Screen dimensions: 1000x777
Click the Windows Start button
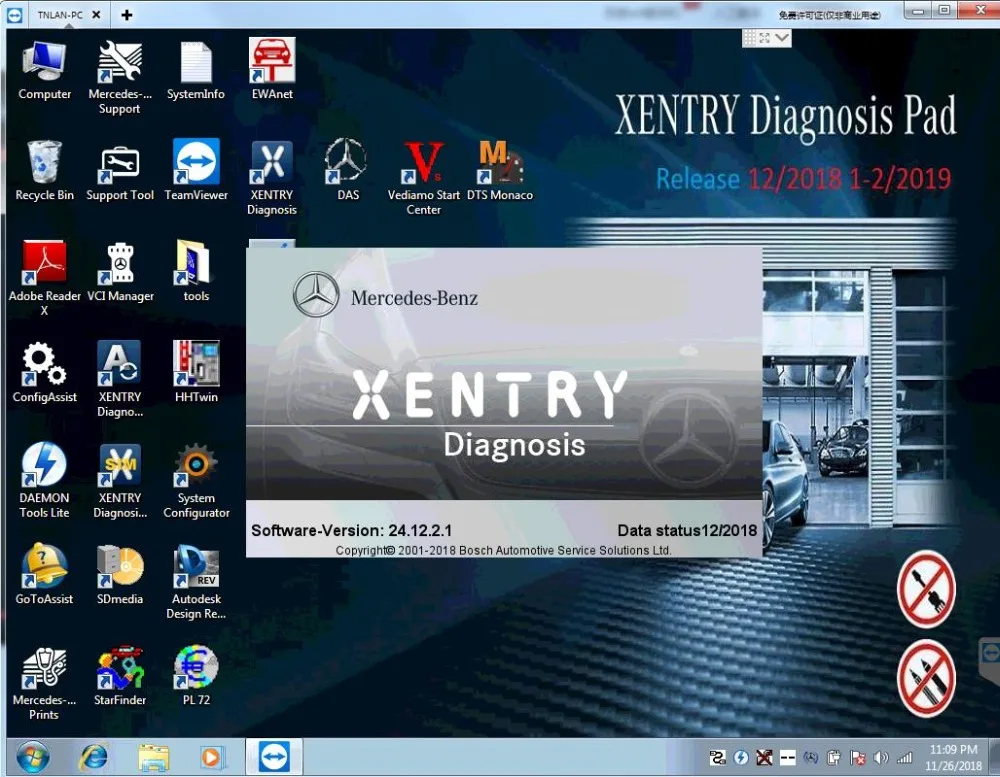(x=33, y=757)
